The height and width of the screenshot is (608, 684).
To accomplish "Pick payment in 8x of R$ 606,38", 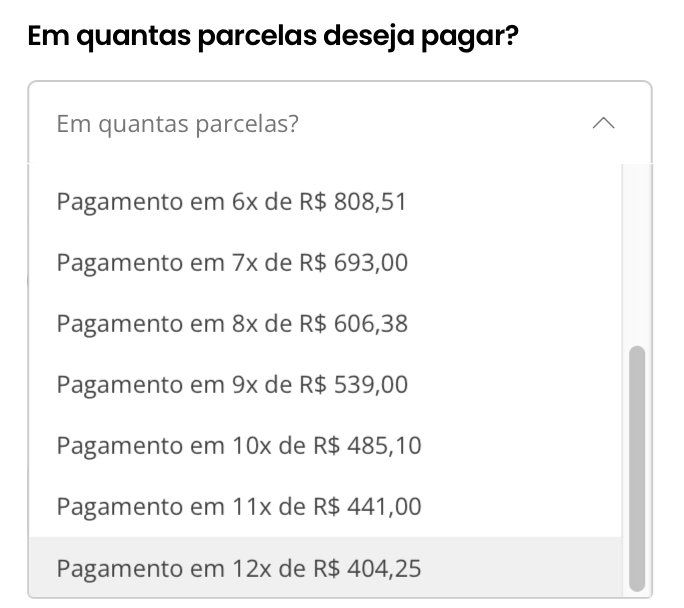I will pos(232,324).
